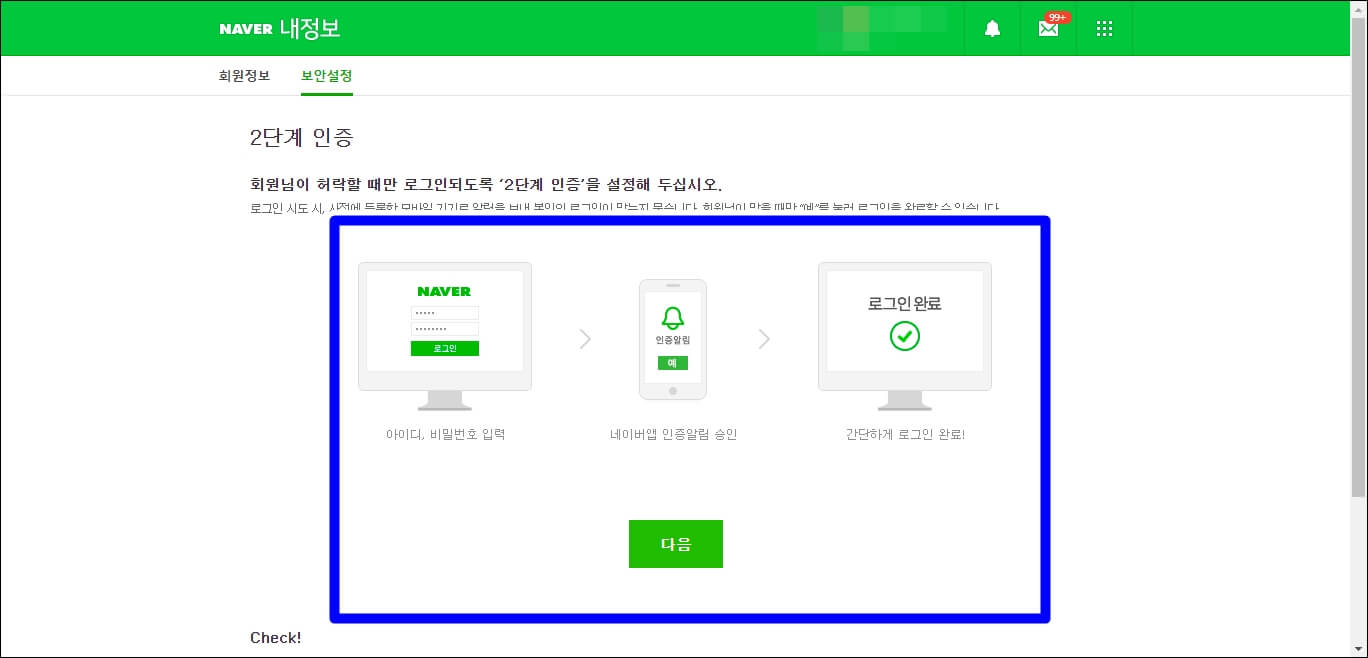Click the text 네이버앱 인증알림 승인
Viewport: 1368px width, 658px height.
click(x=673, y=435)
